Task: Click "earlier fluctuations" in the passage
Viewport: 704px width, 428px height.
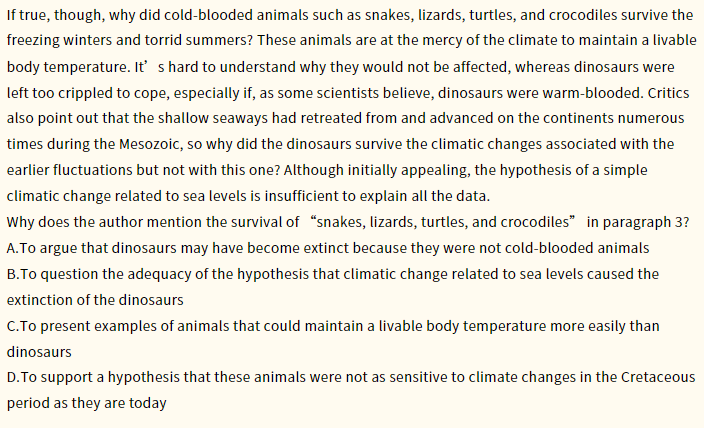Action: tap(70, 170)
